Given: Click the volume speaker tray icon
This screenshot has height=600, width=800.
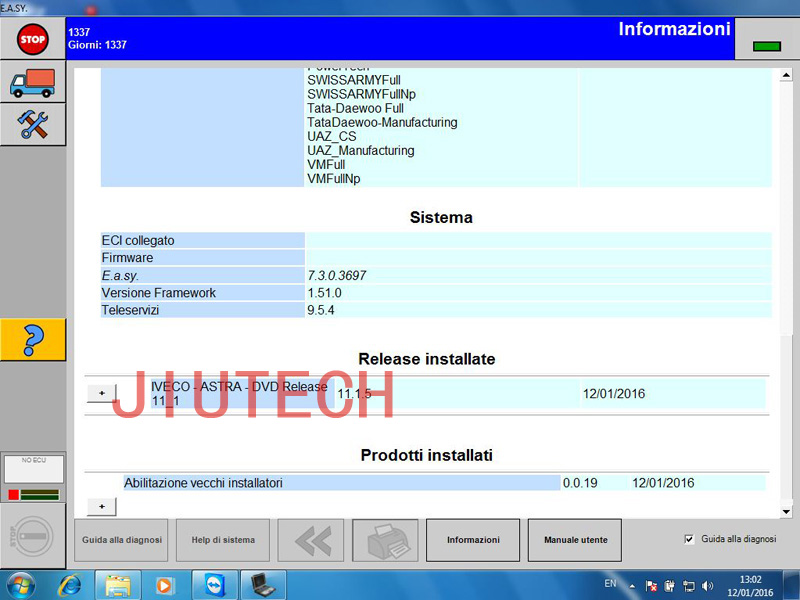Looking at the screenshot, I should pos(708,586).
